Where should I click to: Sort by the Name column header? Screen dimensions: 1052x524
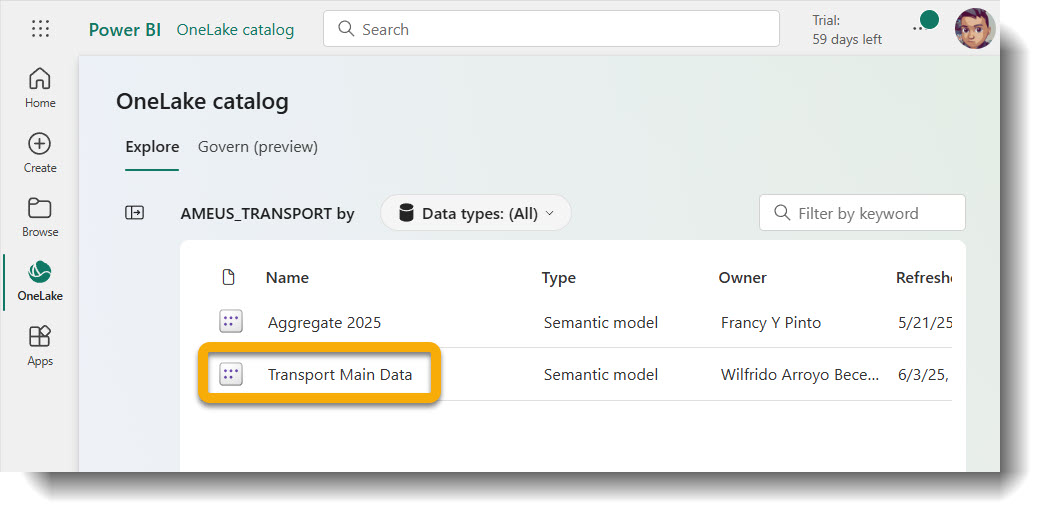point(287,278)
